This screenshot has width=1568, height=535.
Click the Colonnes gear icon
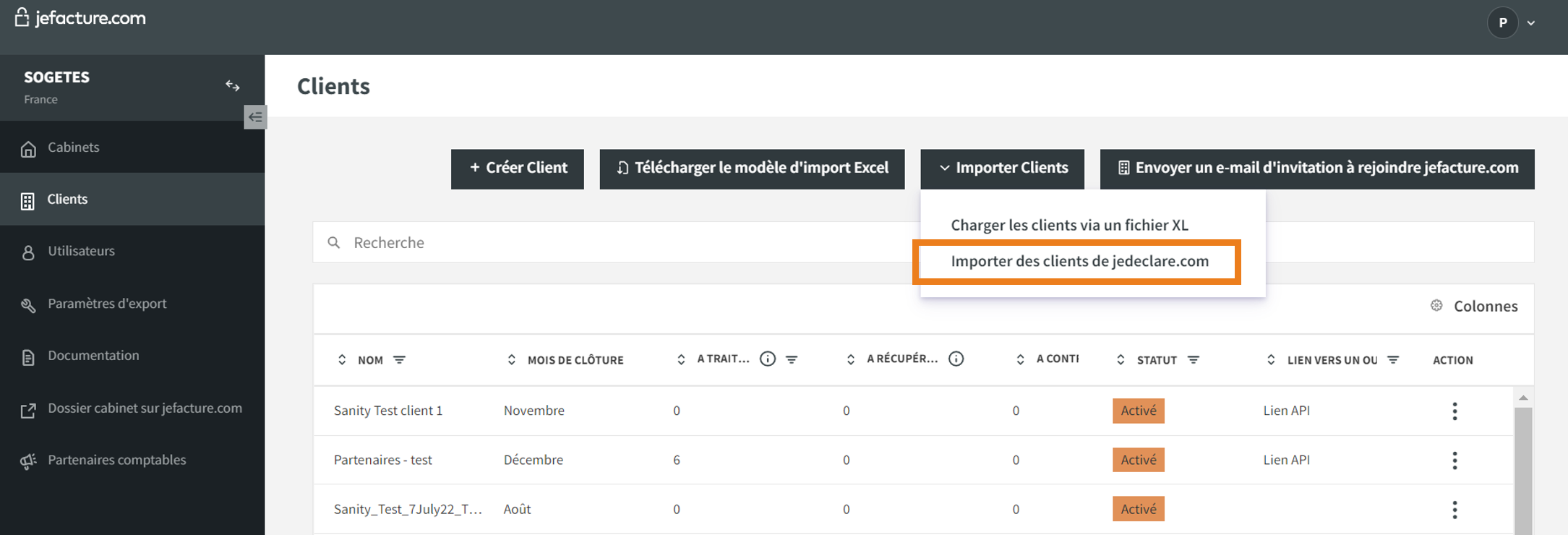1436,305
